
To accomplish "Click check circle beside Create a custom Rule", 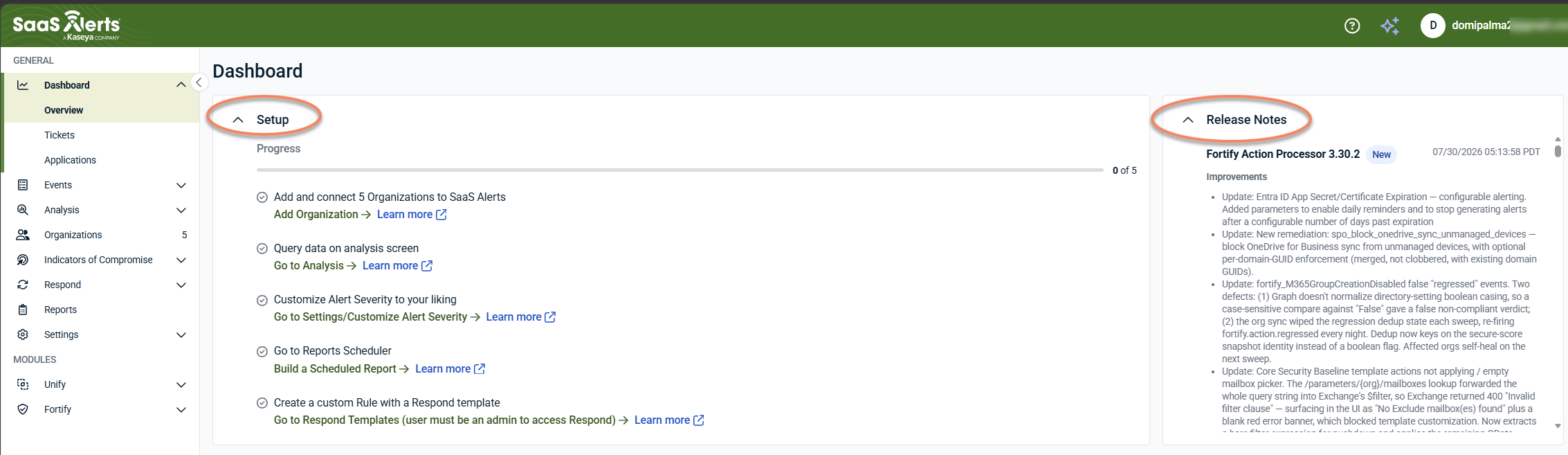I will coord(262,403).
